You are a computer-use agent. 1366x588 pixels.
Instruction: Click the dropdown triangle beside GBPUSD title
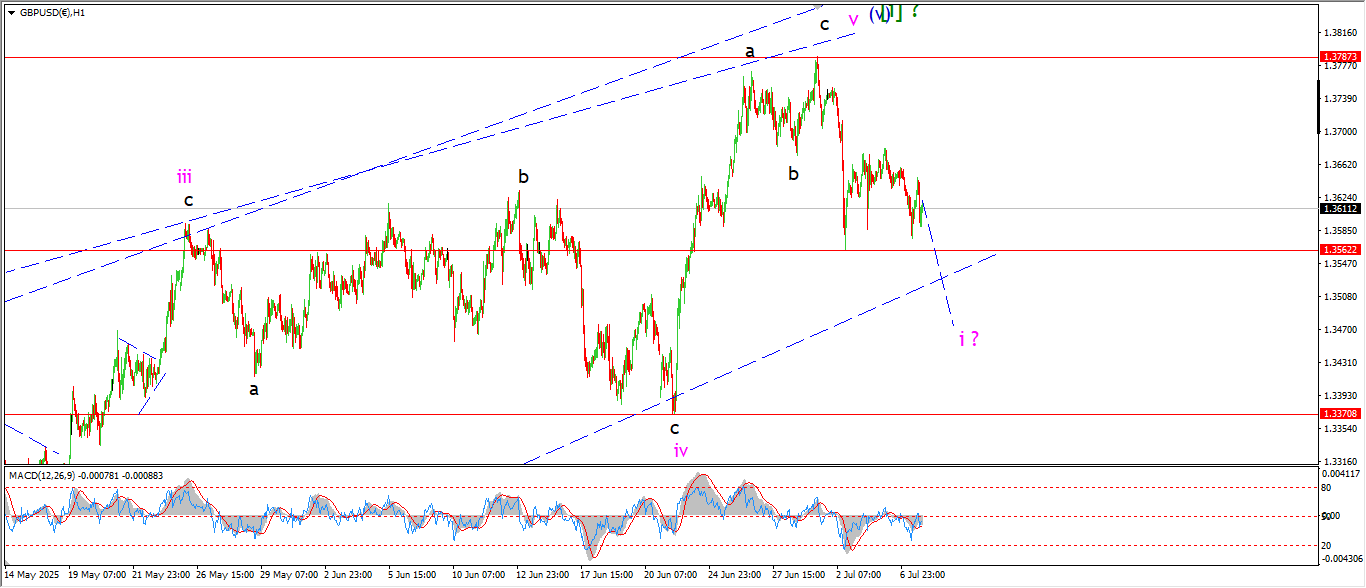[x=11, y=13]
